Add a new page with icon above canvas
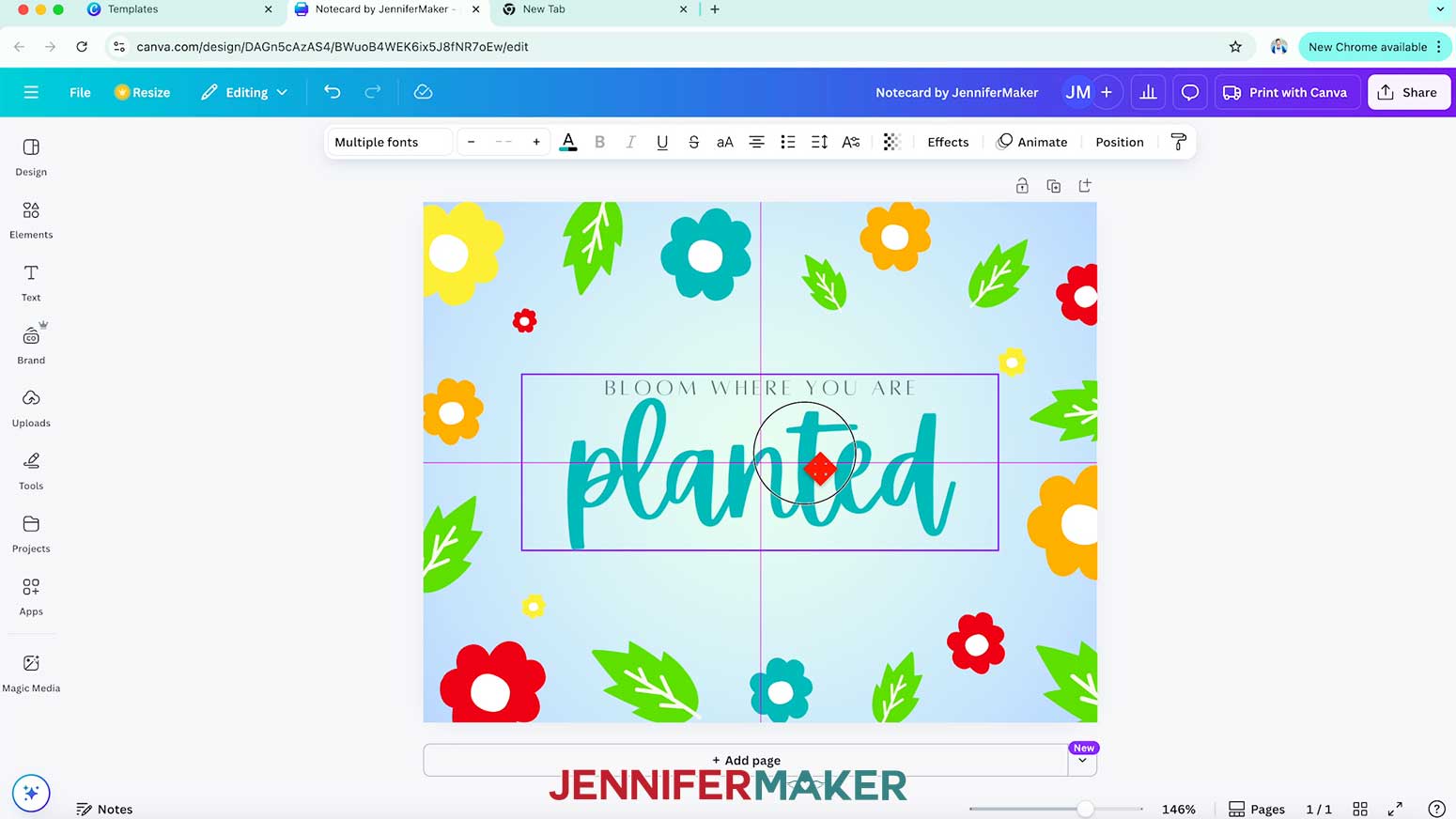 click(1085, 186)
